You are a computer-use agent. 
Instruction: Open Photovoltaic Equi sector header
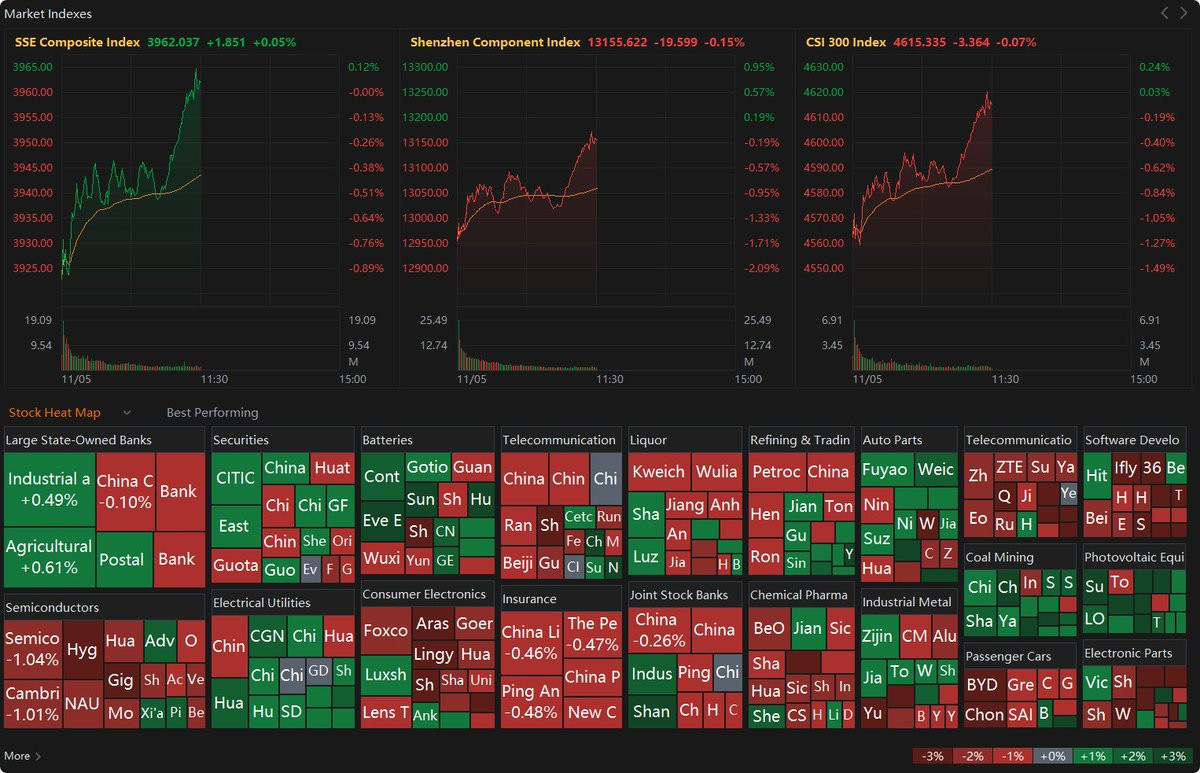pos(1134,557)
